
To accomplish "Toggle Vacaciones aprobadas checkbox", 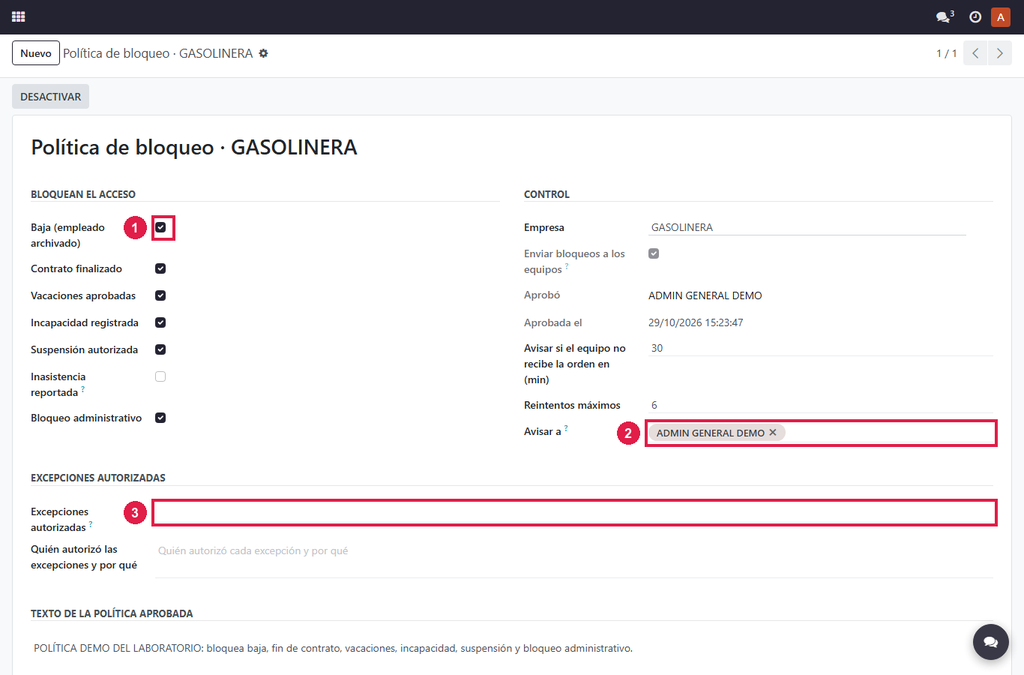I will [161, 295].
